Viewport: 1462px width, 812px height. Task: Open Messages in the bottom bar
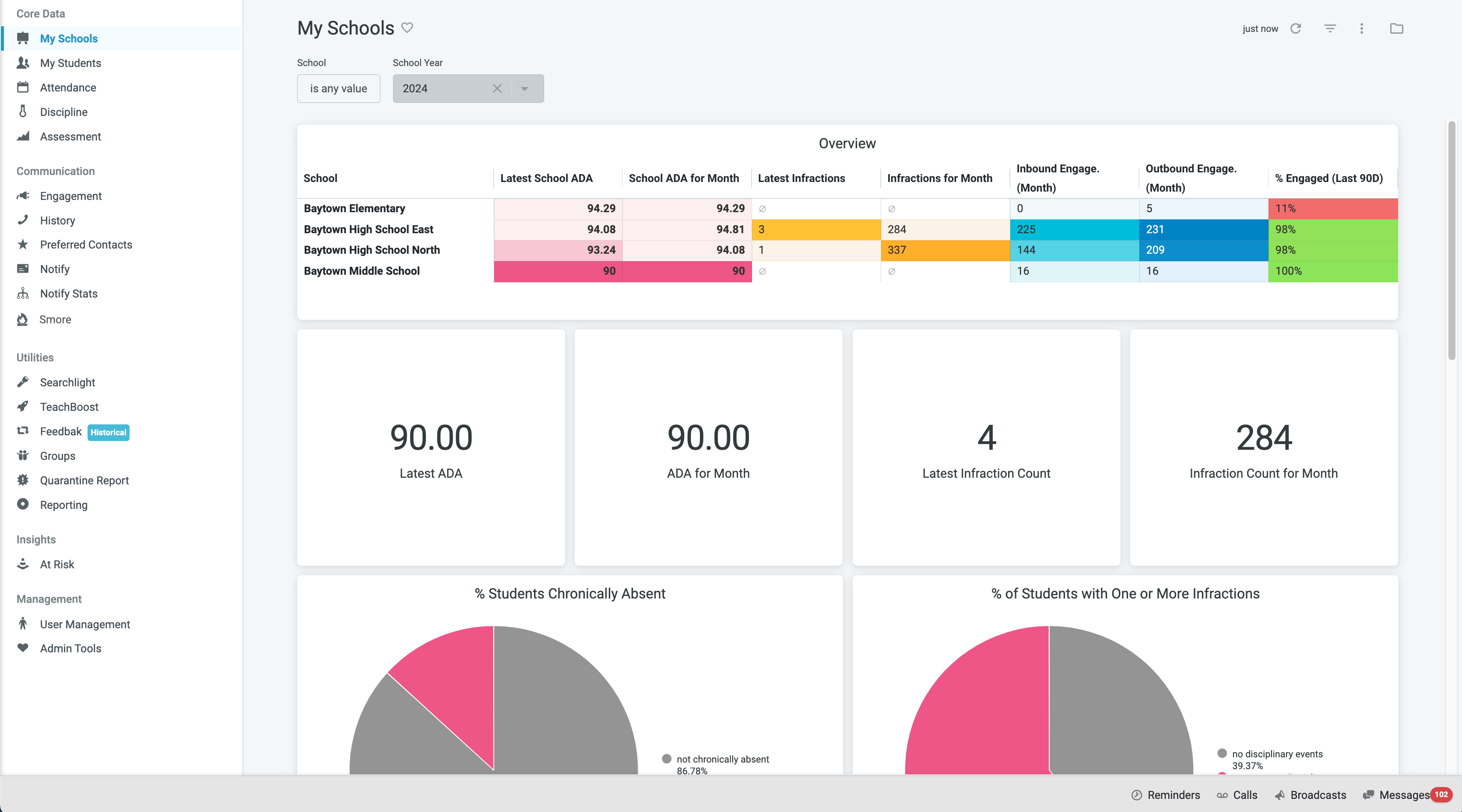pyautogui.click(x=1404, y=795)
